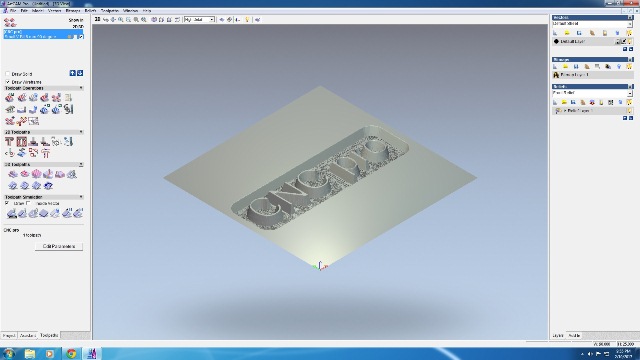Toggle the checkbox on the selected toolpath row
640x360 pixels.
81,37
